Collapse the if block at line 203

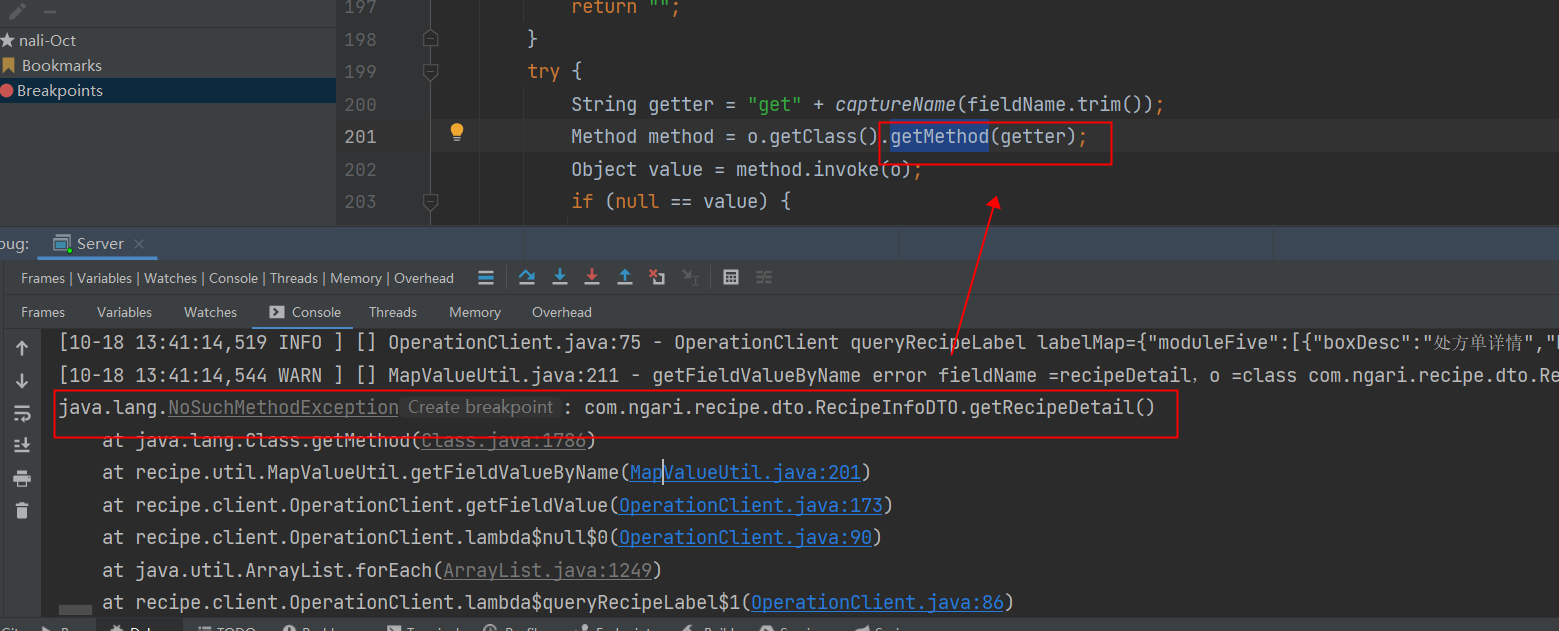coord(430,202)
